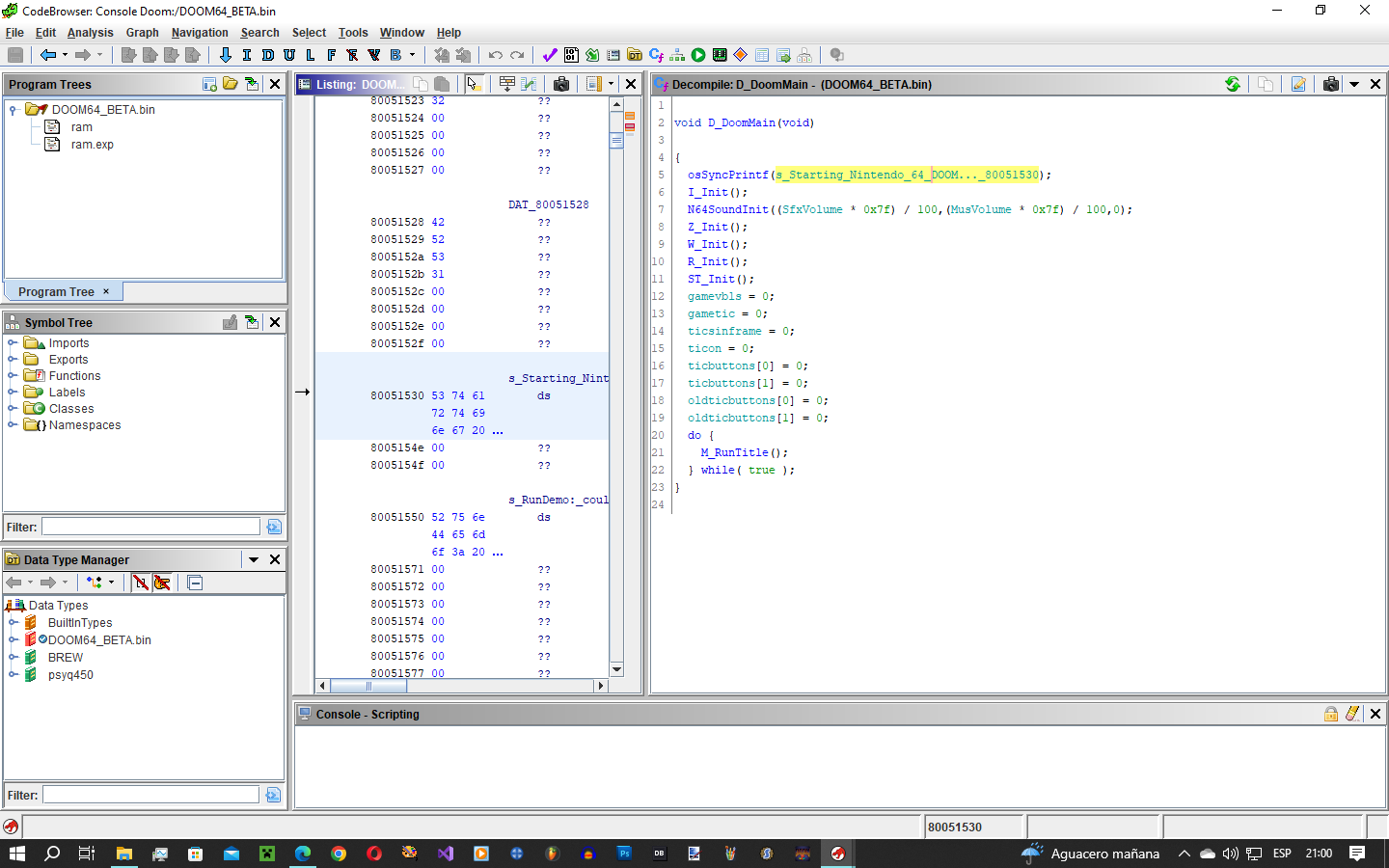Go to next instruction (I) icon

(x=247, y=55)
